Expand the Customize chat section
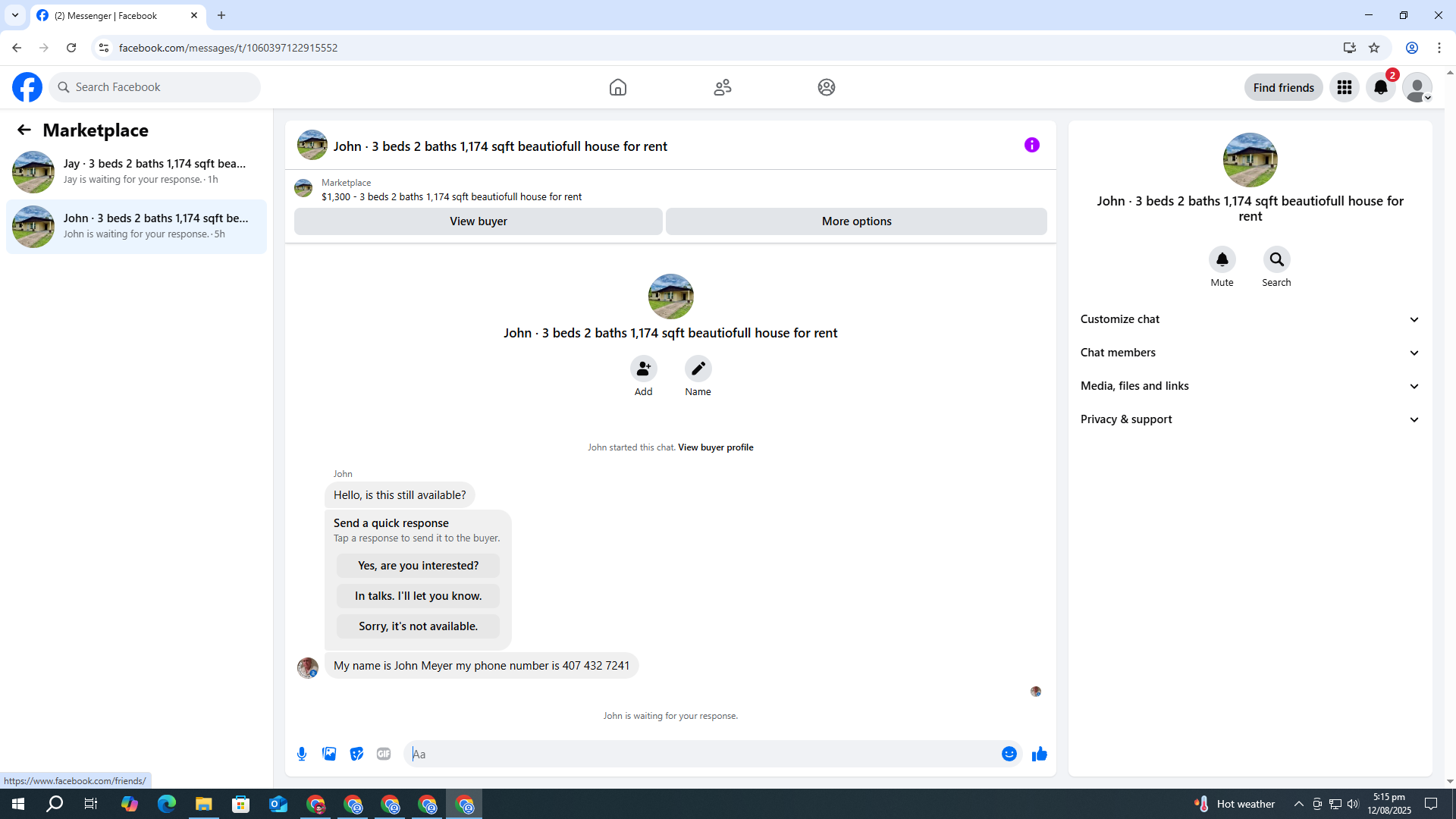 click(x=1250, y=319)
